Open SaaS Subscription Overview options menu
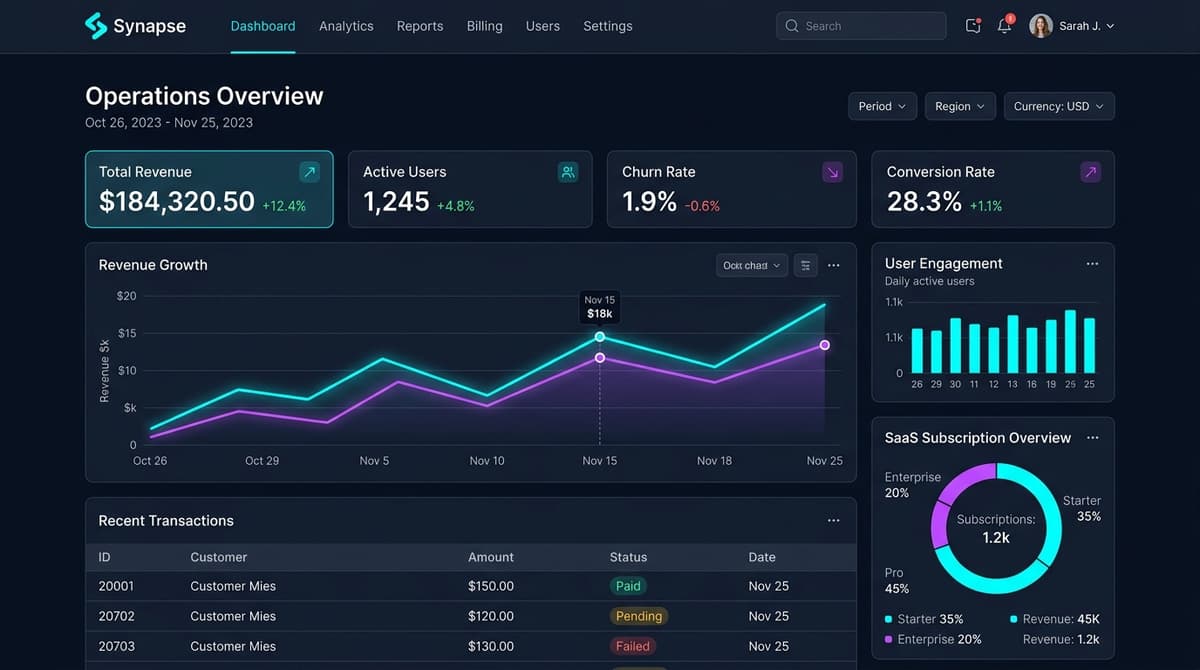1200x670 pixels. click(1092, 438)
